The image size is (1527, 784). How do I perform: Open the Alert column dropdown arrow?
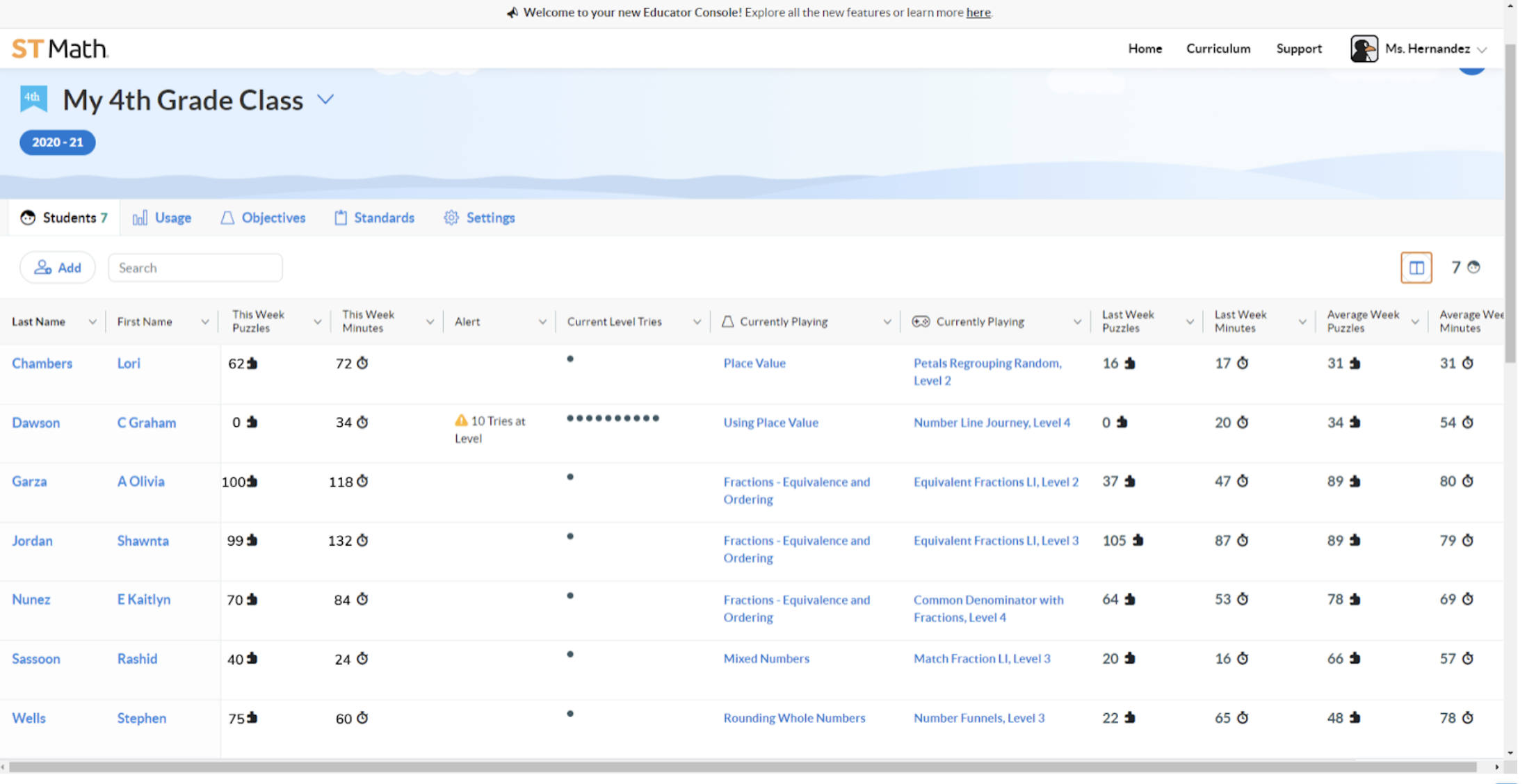(x=542, y=322)
